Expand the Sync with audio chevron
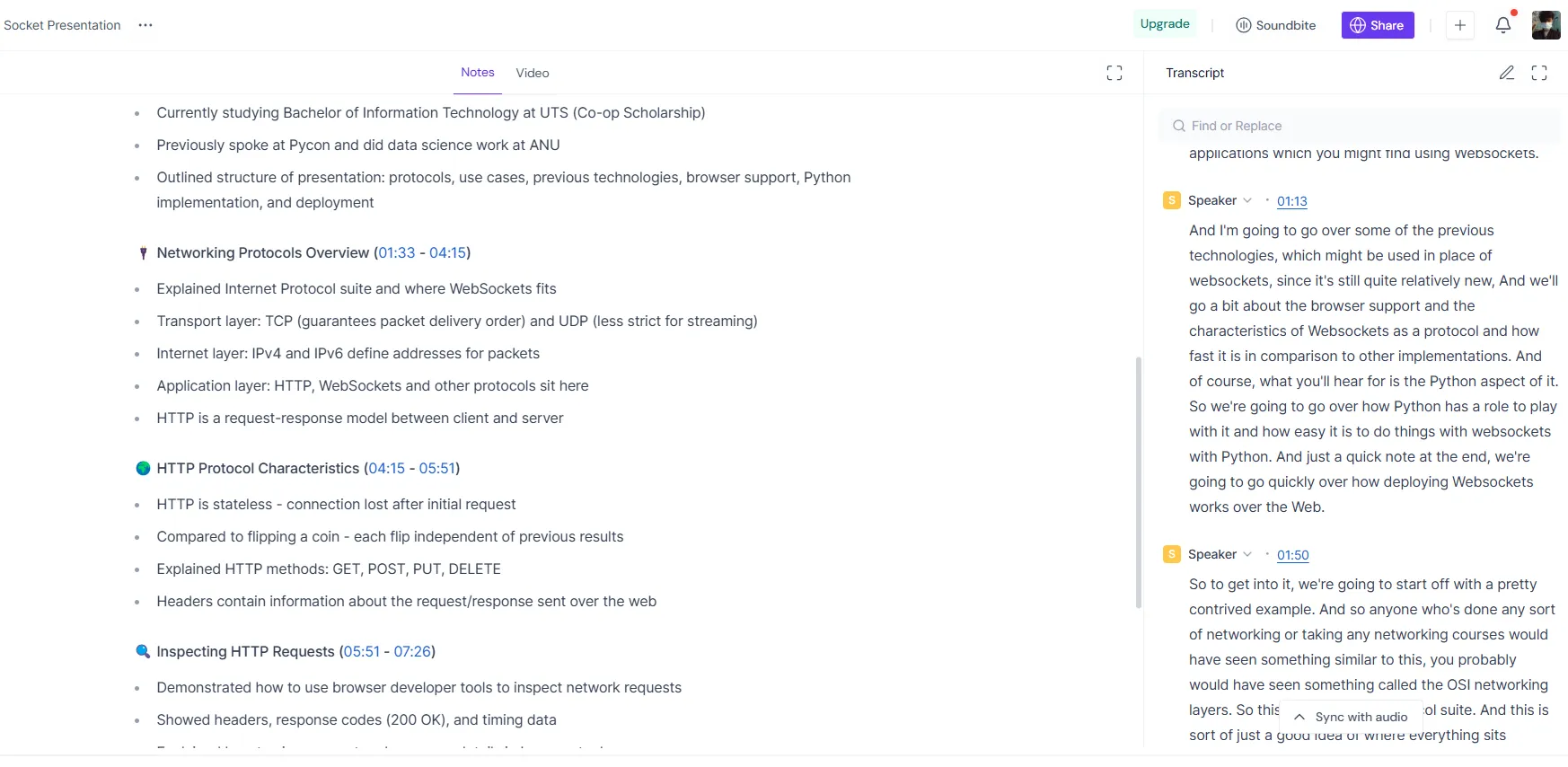The height and width of the screenshot is (767, 1568). click(1299, 717)
